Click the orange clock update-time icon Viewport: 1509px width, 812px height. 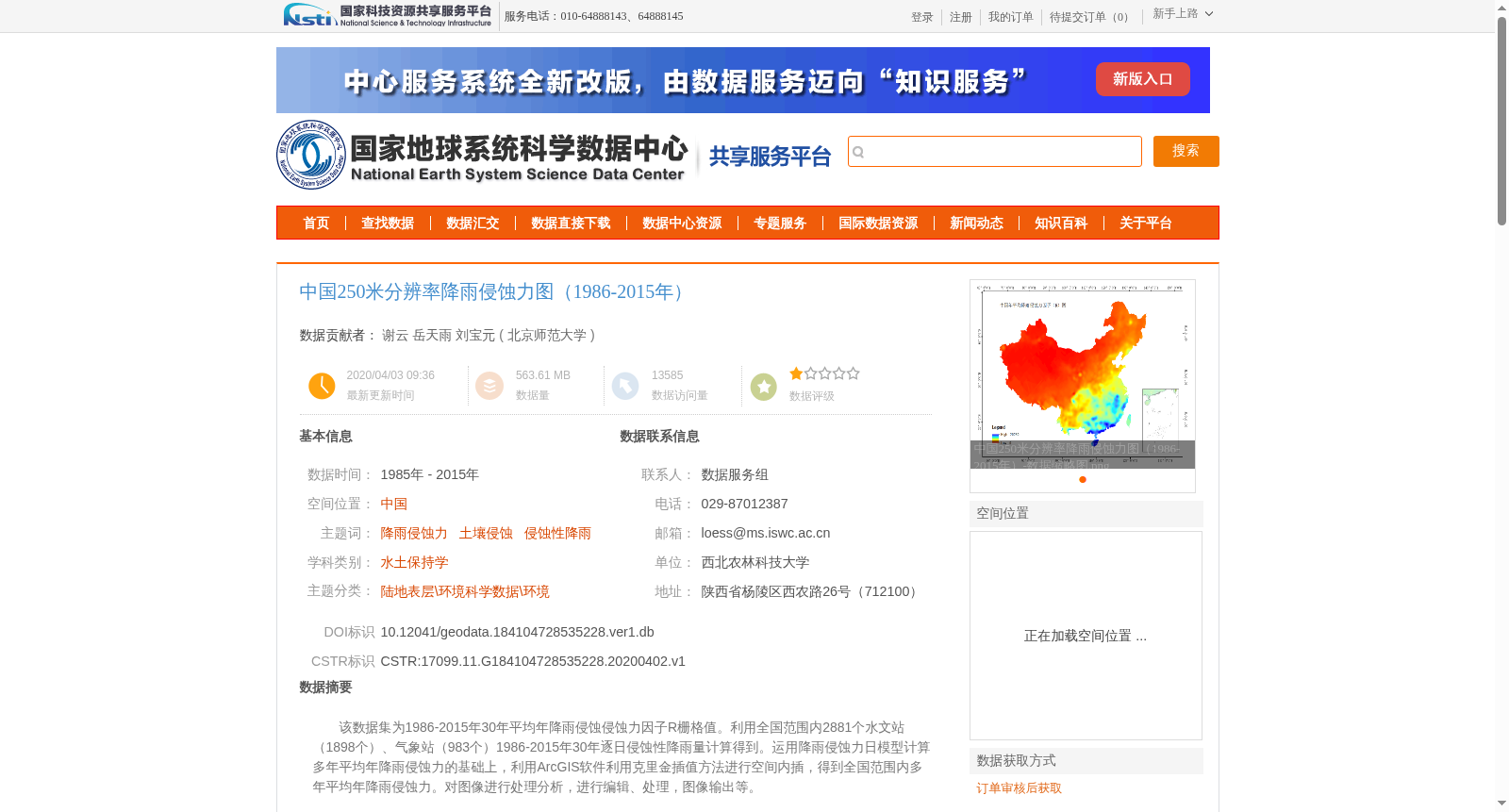coord(322,386)
